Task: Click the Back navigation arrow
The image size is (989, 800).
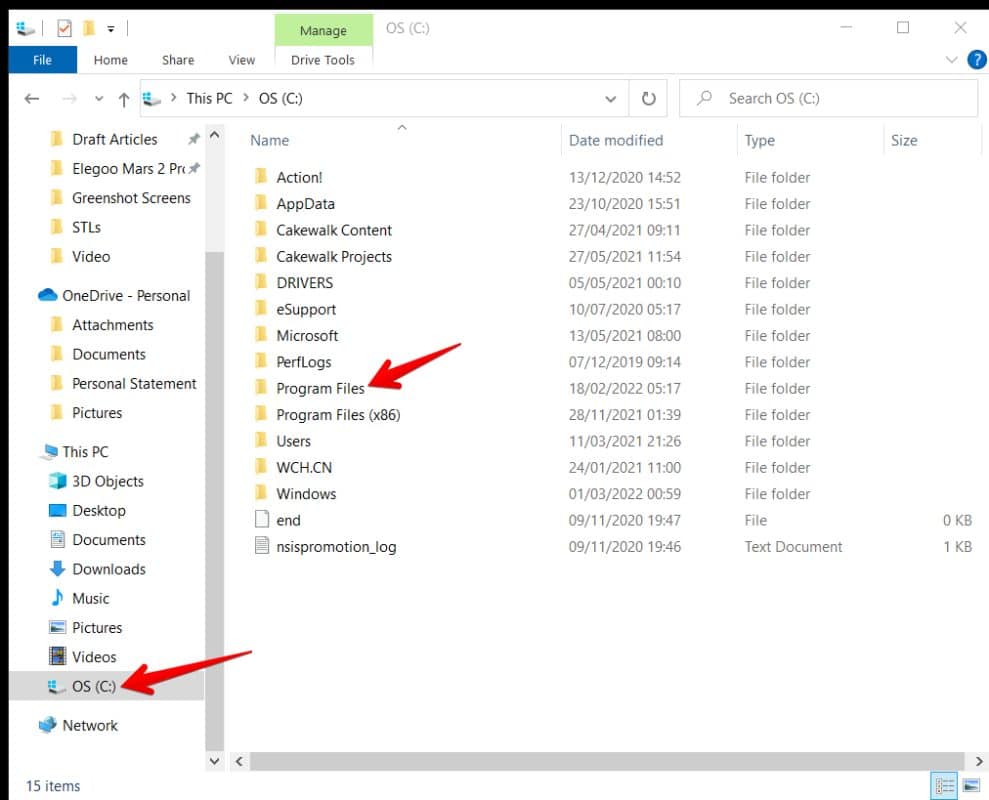Action: (32, 98)
